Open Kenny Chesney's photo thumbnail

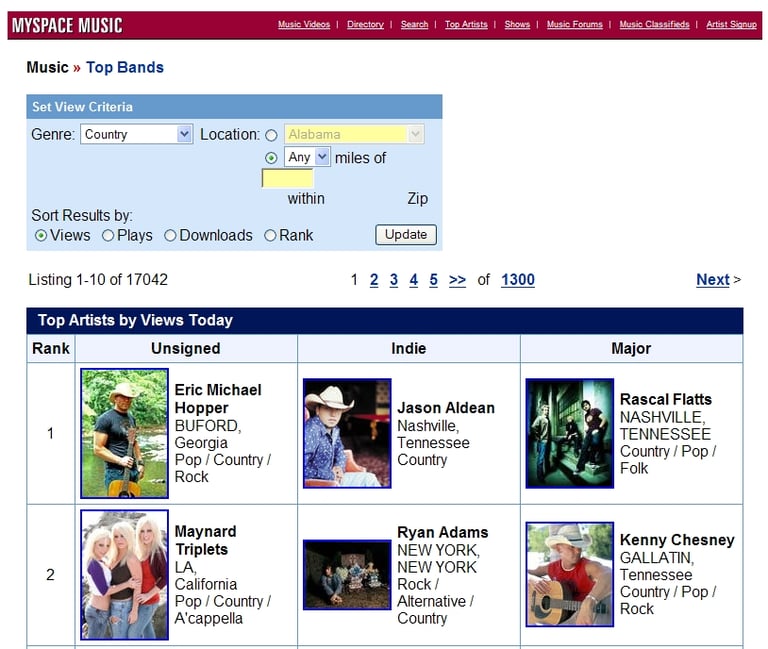(570, 575)
